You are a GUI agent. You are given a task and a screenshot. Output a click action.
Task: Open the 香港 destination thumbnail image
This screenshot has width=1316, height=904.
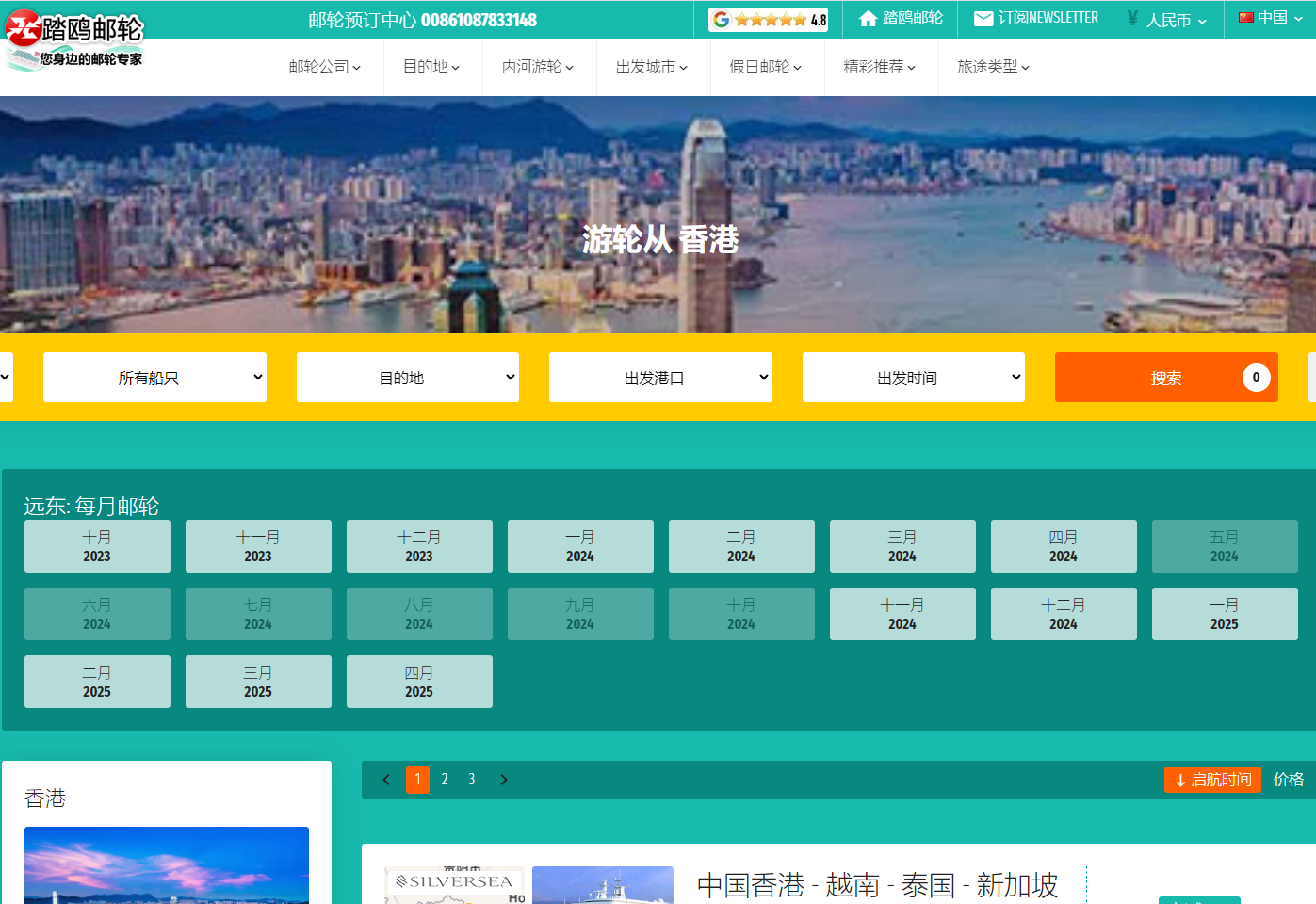coord(167,864)
